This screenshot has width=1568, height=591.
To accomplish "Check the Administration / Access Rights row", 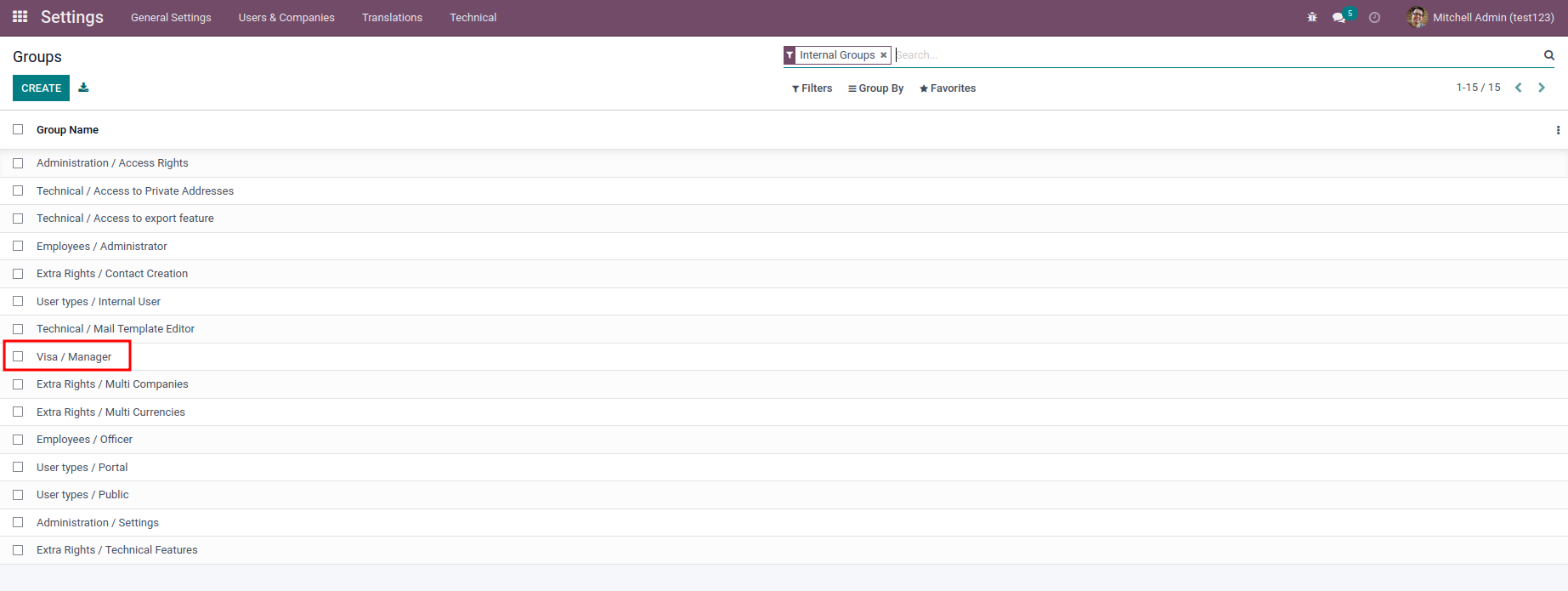I will pos(18,163).
